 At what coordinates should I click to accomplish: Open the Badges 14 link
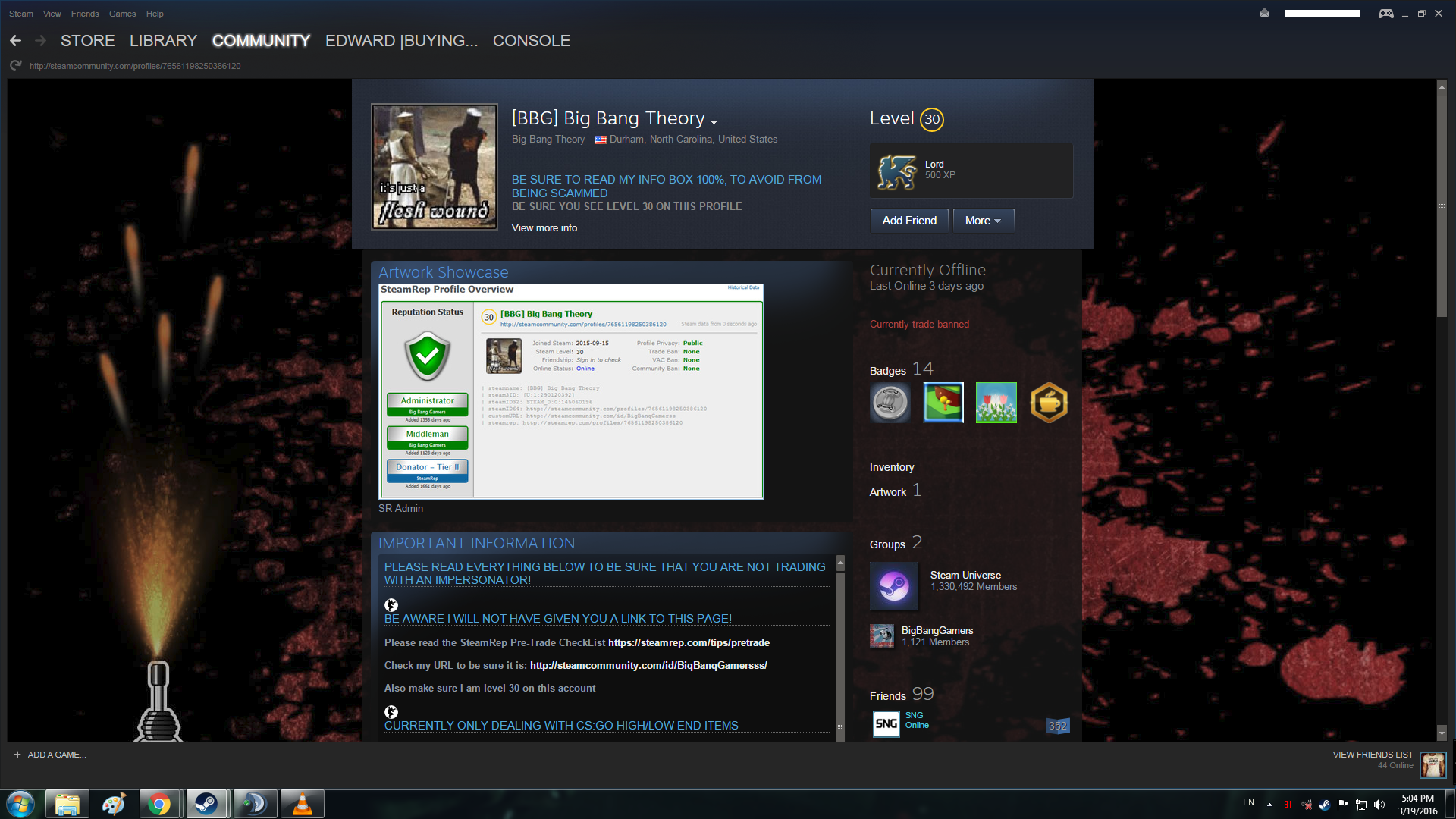(902, 369)
